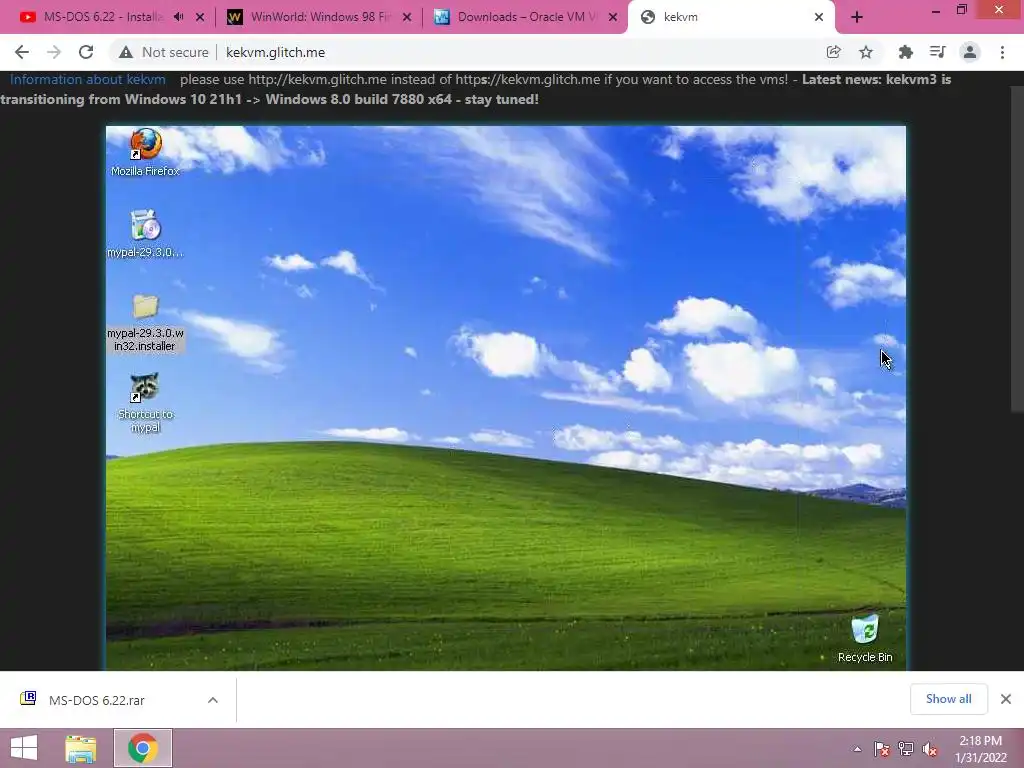The image size is (1024, 768).
Task: Open the Extensions puzzle menu
Action: [x=905, y=52]
